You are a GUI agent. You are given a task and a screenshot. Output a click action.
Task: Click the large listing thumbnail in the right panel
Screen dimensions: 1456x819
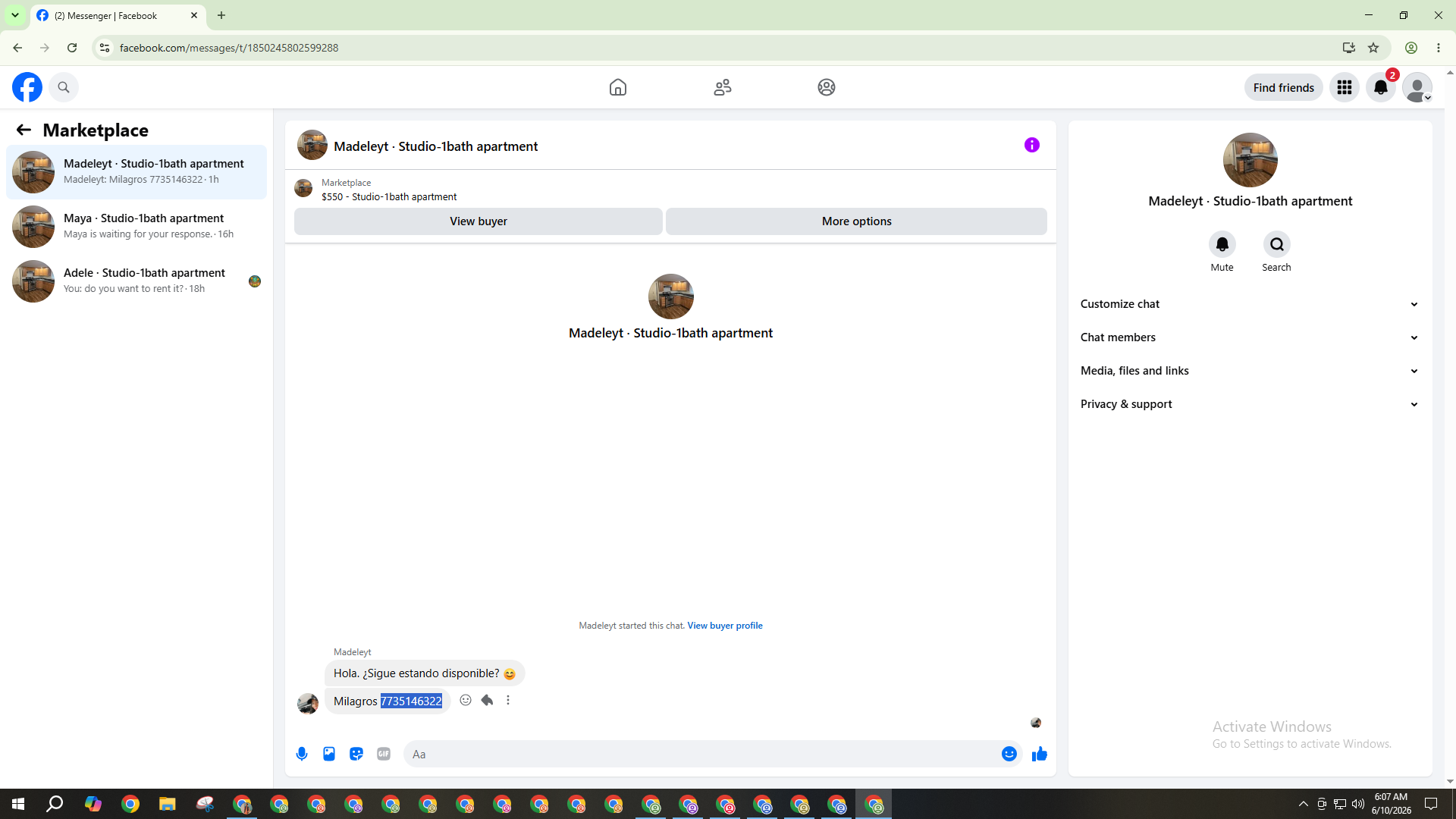(1250, 160)
